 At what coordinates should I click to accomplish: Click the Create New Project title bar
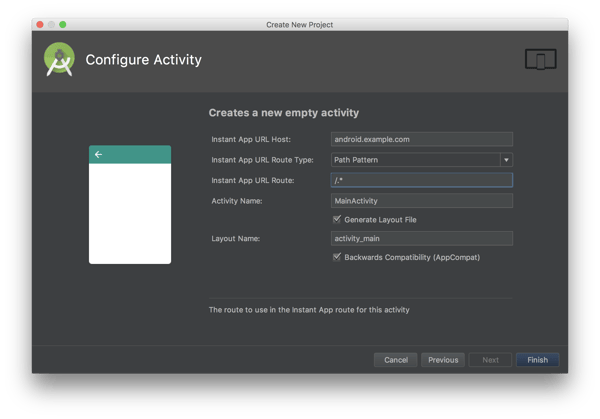tap(300, 24)
